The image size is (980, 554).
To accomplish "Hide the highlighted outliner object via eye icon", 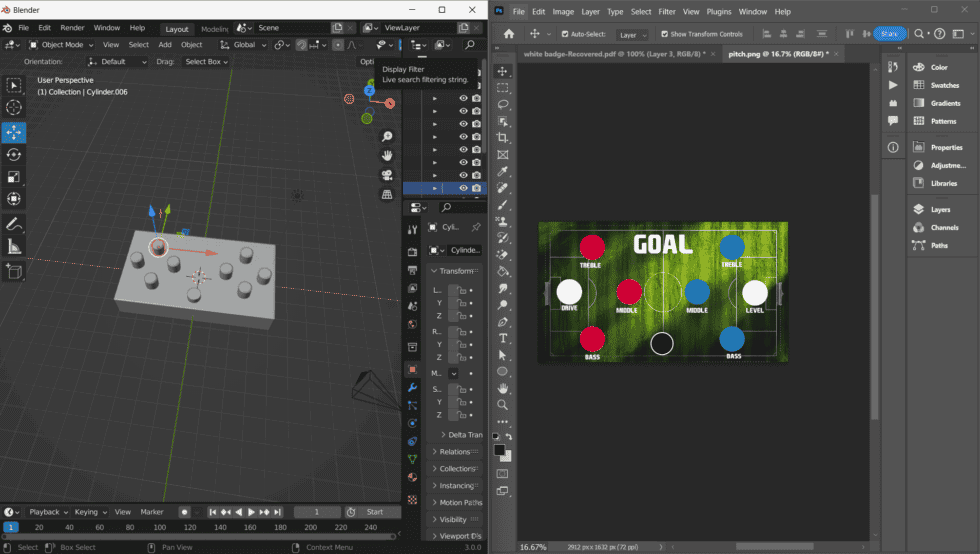I will (463, 188).
